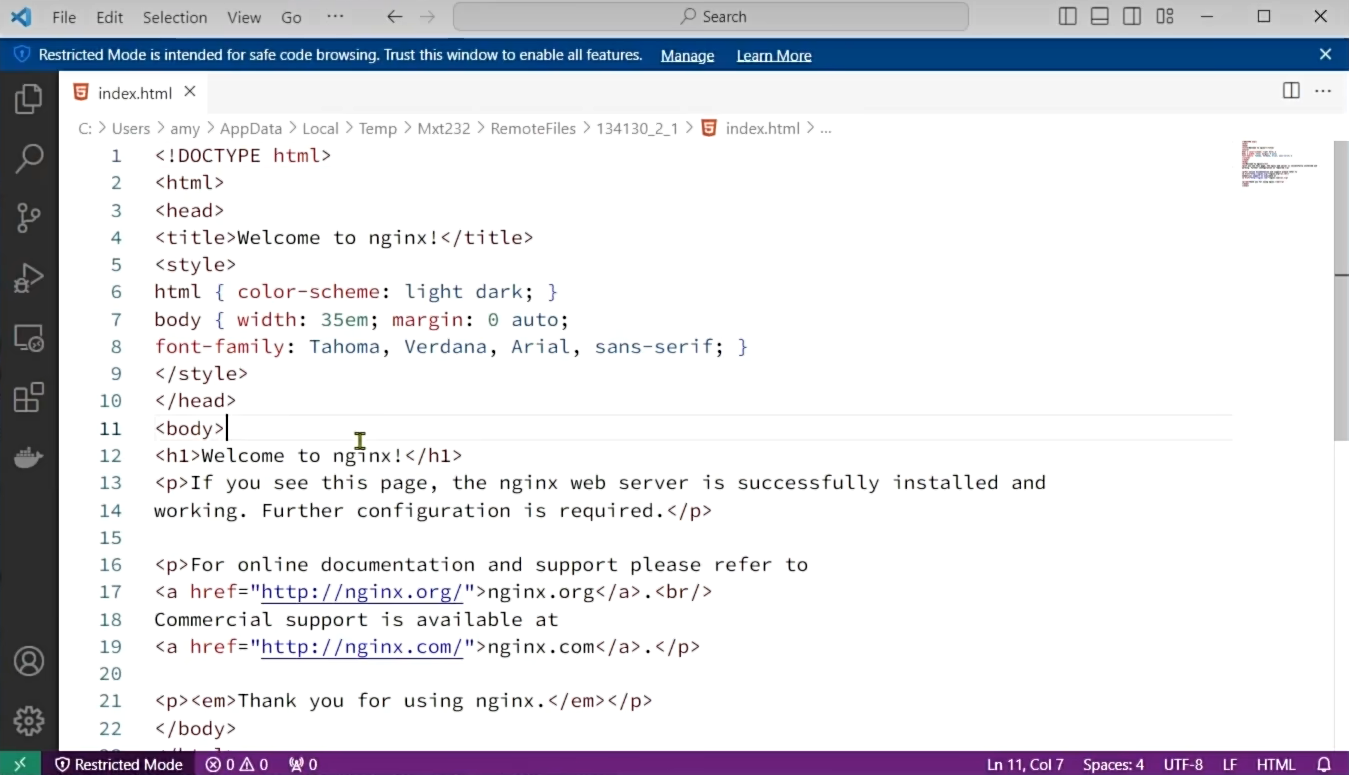Image resolution: width=1349 pixels, height=775 pixels.
Task: Click the Learn More link in the banner
Action: pyautogui.click(x=774, y=56)
